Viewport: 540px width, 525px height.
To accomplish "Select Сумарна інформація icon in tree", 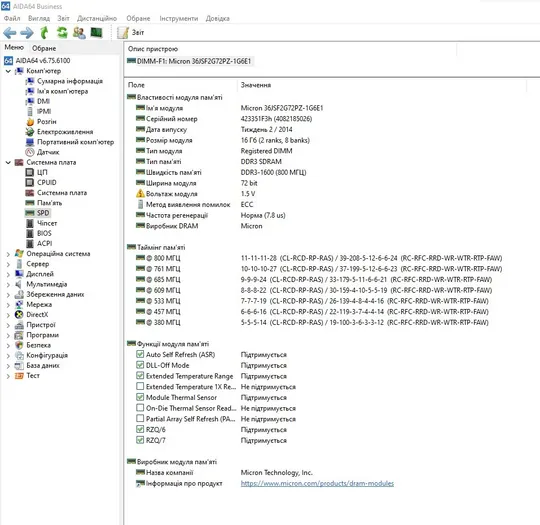I will click(30, 81).
